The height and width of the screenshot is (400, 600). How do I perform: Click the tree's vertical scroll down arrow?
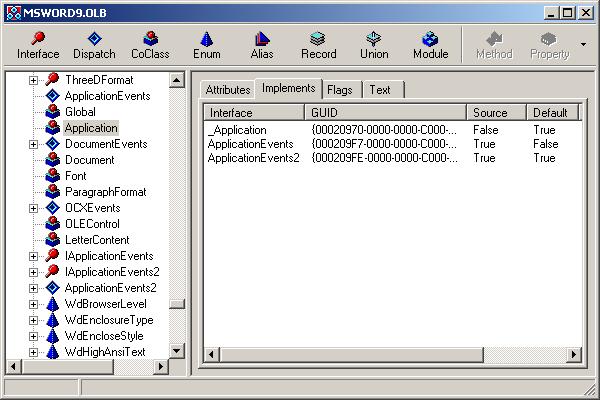click(176, 351)
